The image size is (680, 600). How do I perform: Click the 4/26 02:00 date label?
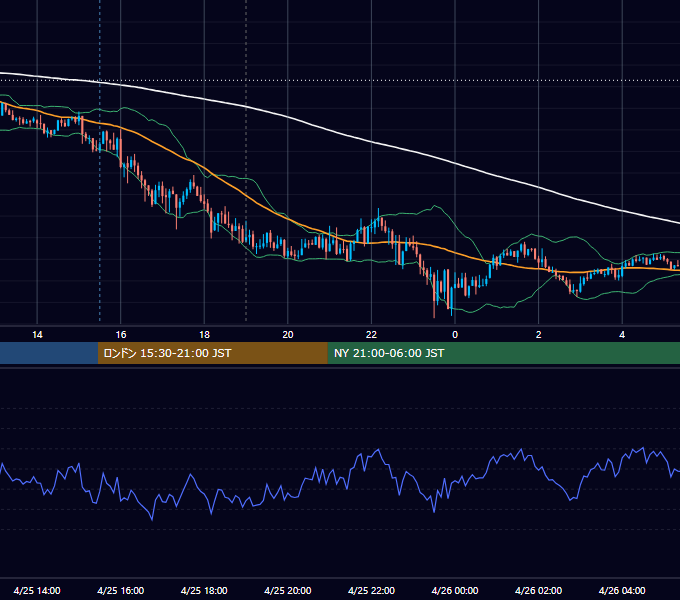click(x=538, y=590)
